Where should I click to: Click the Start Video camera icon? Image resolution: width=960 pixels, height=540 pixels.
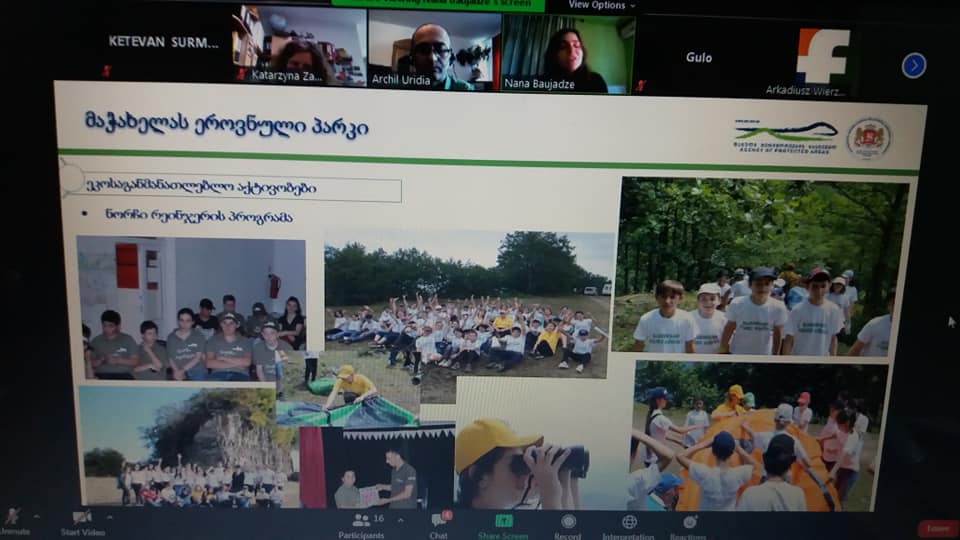[81, 518]
